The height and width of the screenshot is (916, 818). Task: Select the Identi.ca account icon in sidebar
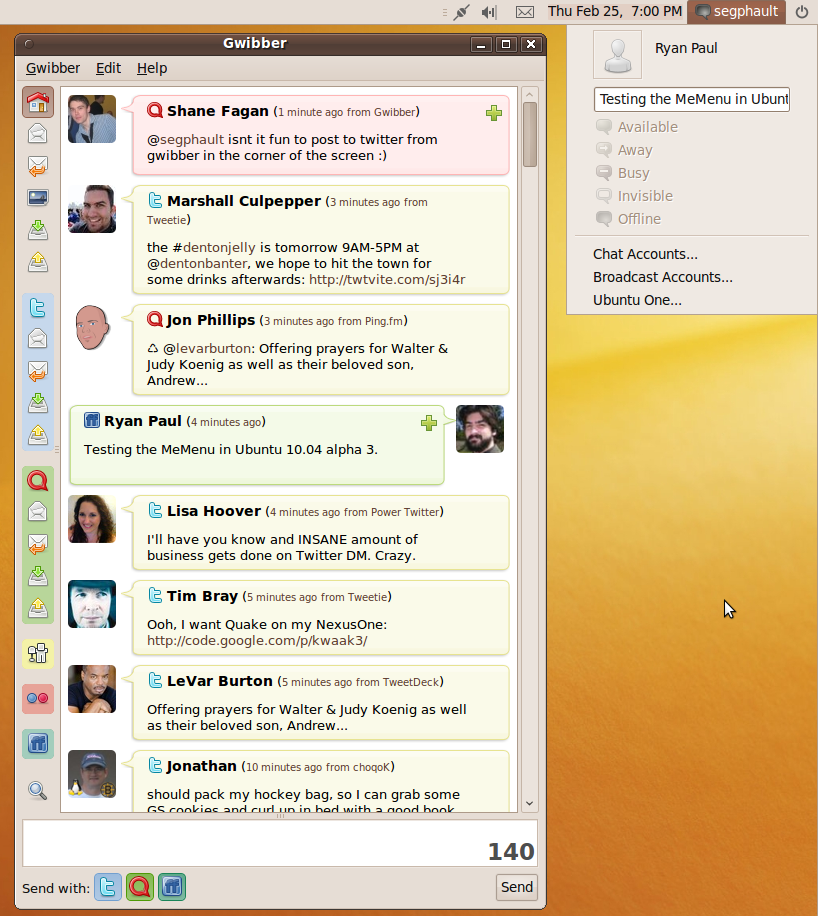[x=38, y=480]
